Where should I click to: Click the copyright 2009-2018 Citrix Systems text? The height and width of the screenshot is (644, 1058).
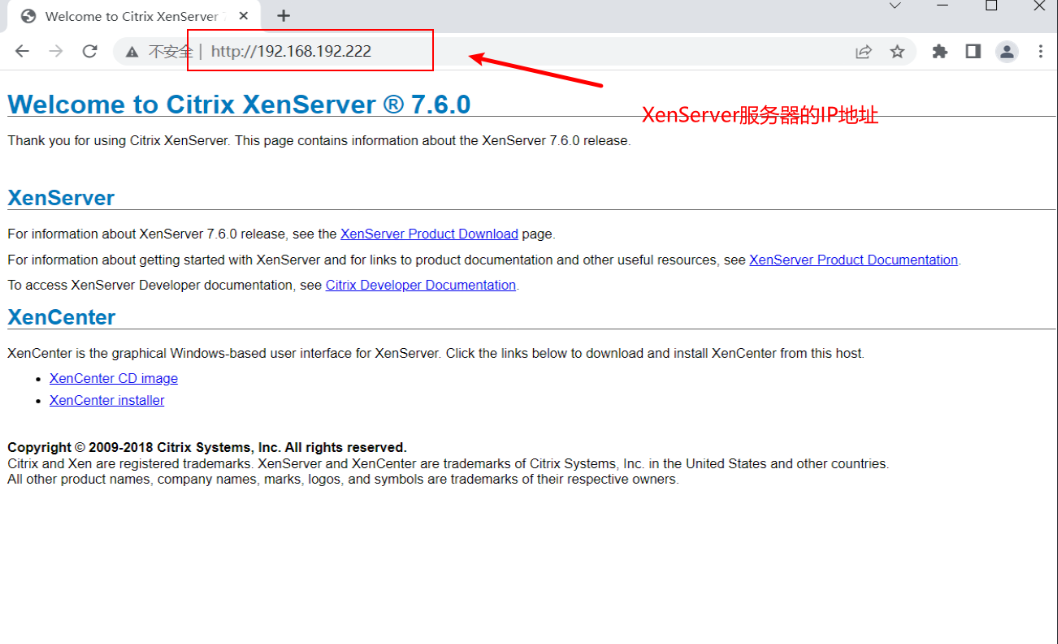[207, 448]
